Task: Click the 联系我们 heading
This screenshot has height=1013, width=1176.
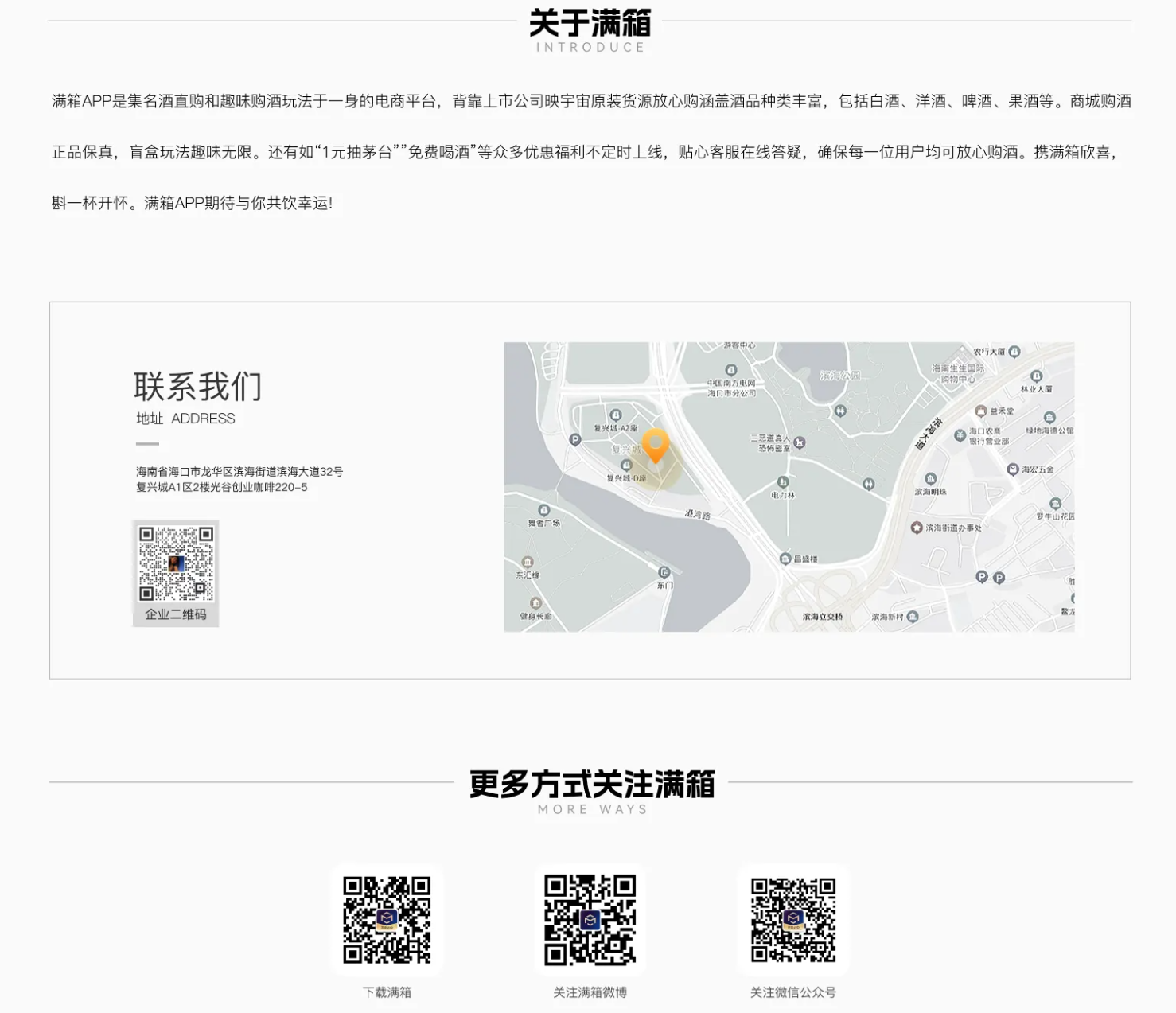Action: [x=197, y=387]
